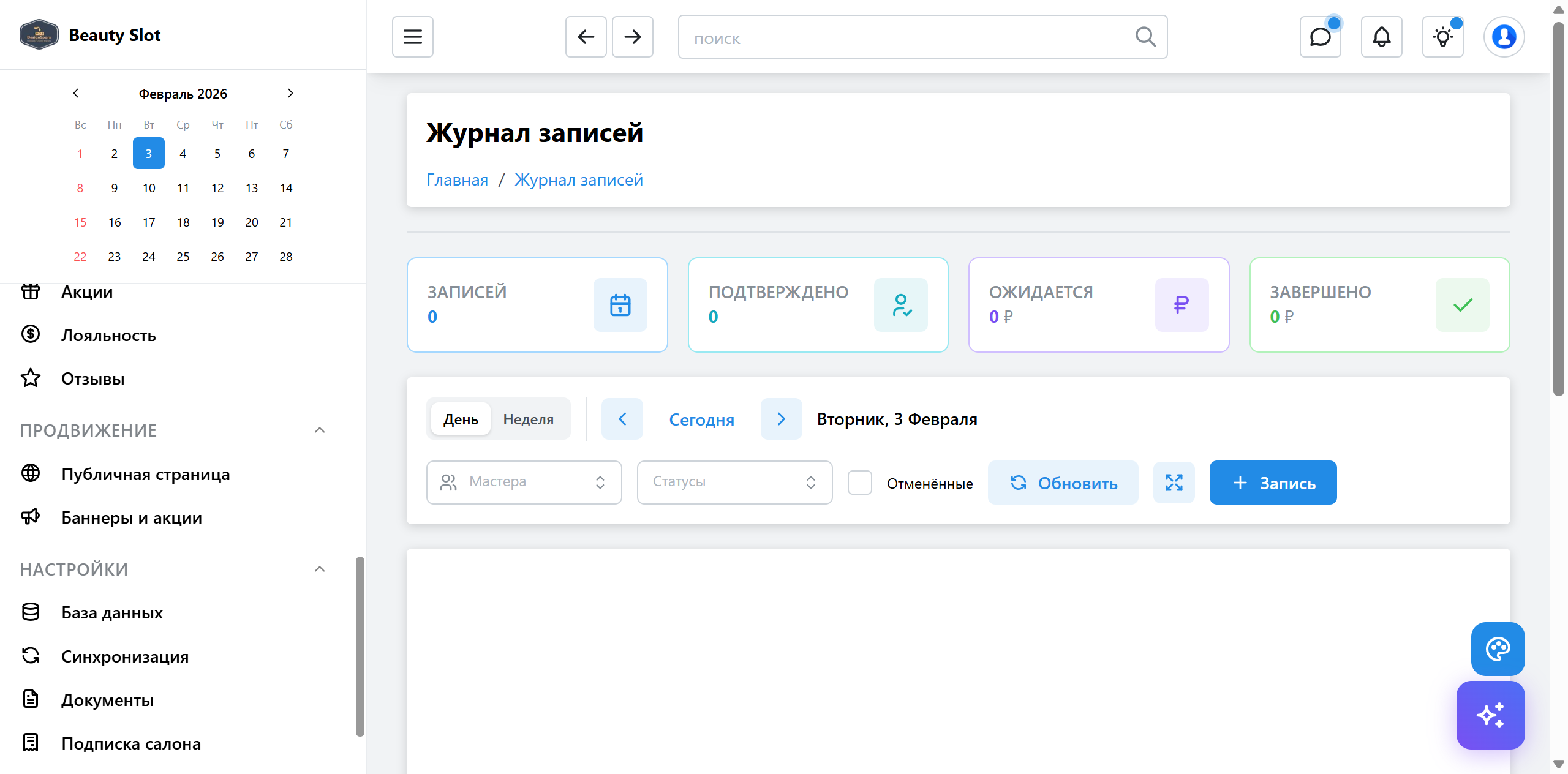Open the Статусы dropdown

[734, 483]
